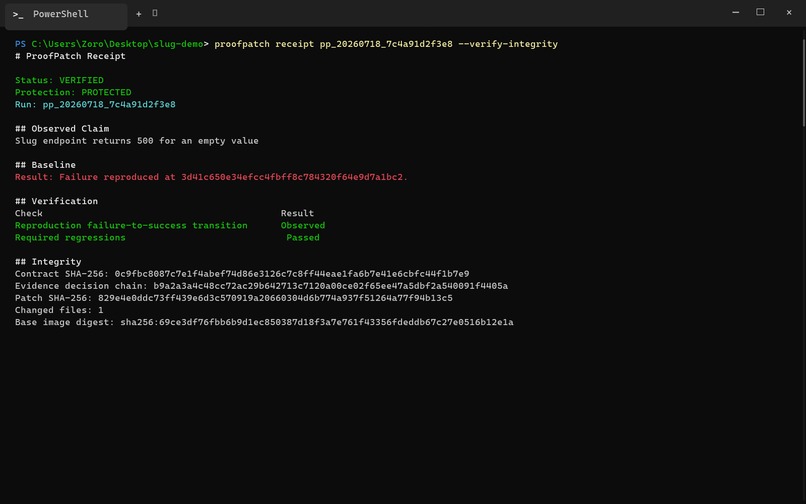Click the 'Patch SHA-256' hash line

(234, 298)
